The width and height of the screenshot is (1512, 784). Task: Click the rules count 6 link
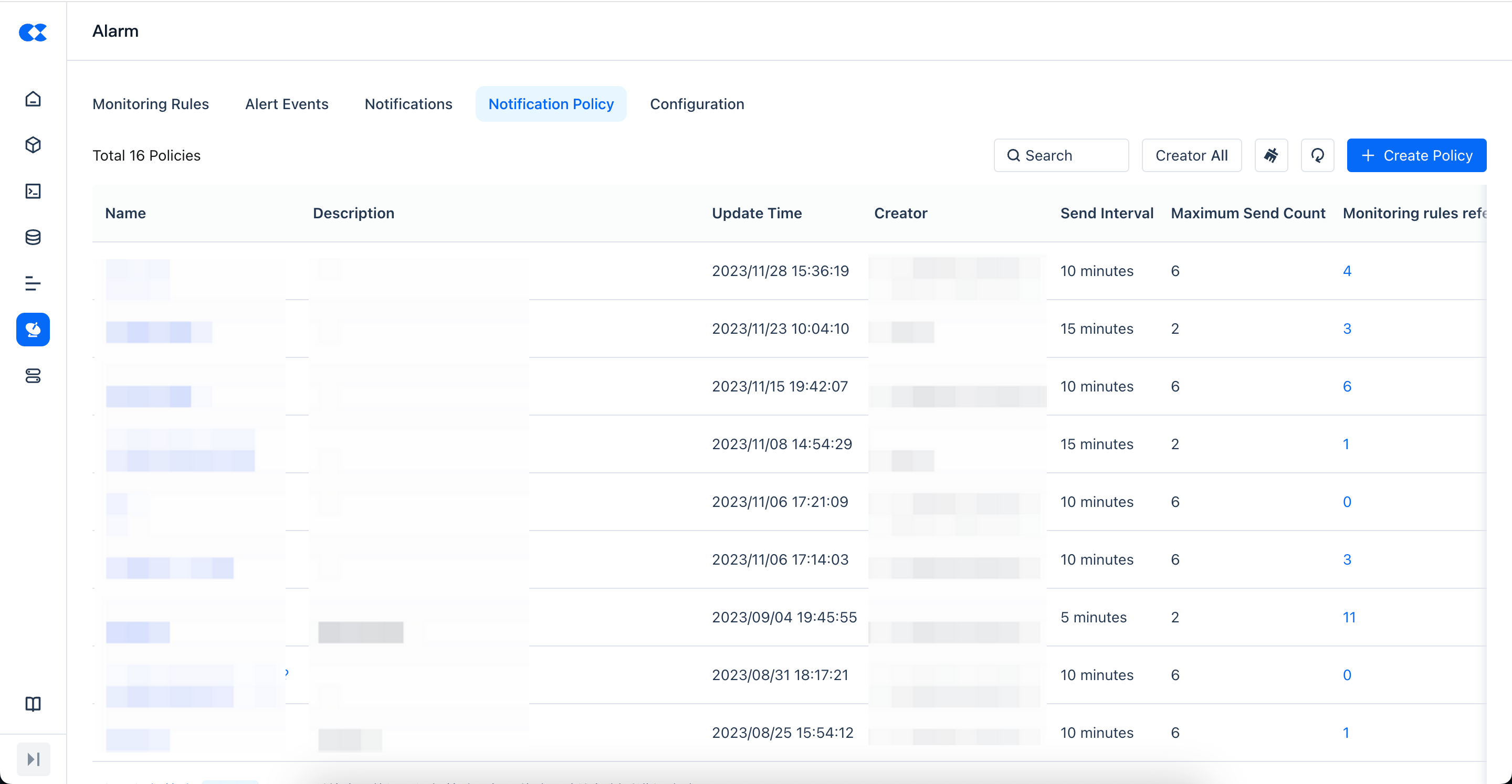point(1347,387)
